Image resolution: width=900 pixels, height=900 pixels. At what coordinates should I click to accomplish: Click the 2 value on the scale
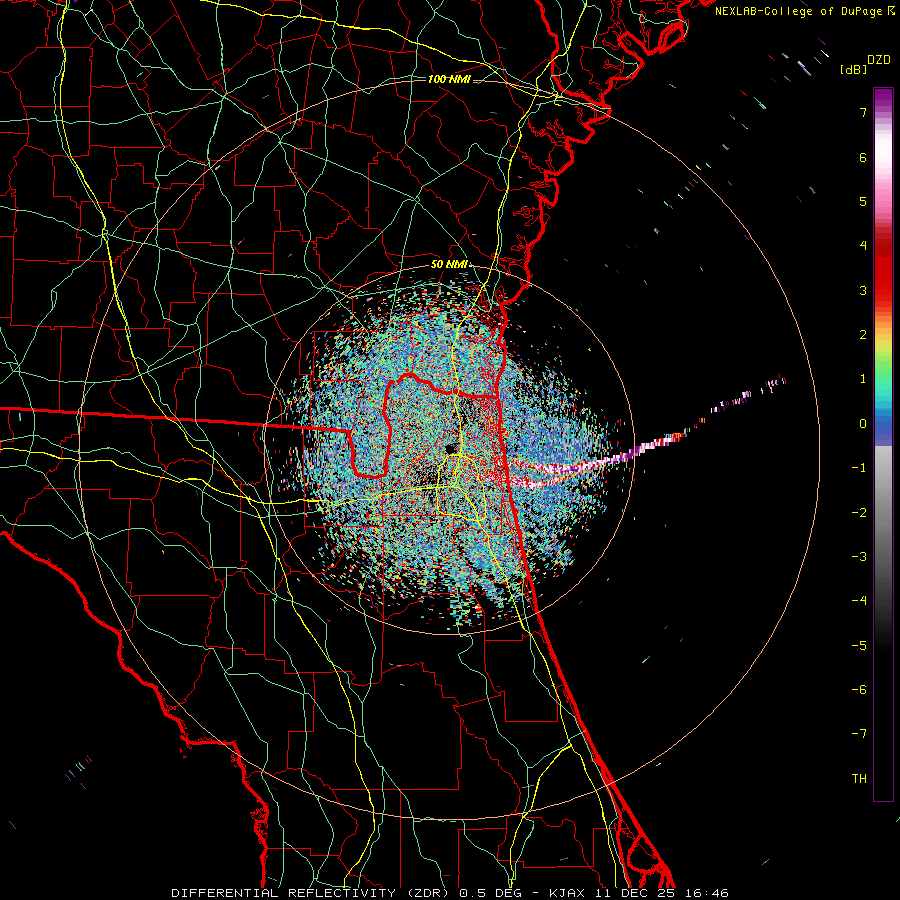pos(863,335)
